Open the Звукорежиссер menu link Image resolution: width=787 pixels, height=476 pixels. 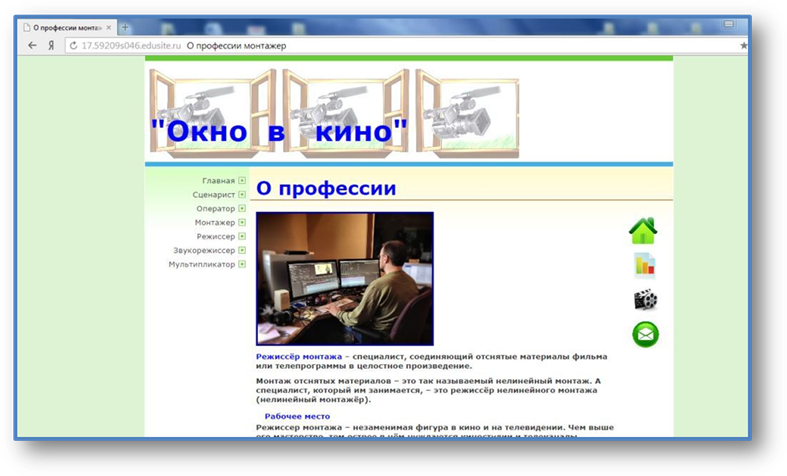(x=204, y=250)
